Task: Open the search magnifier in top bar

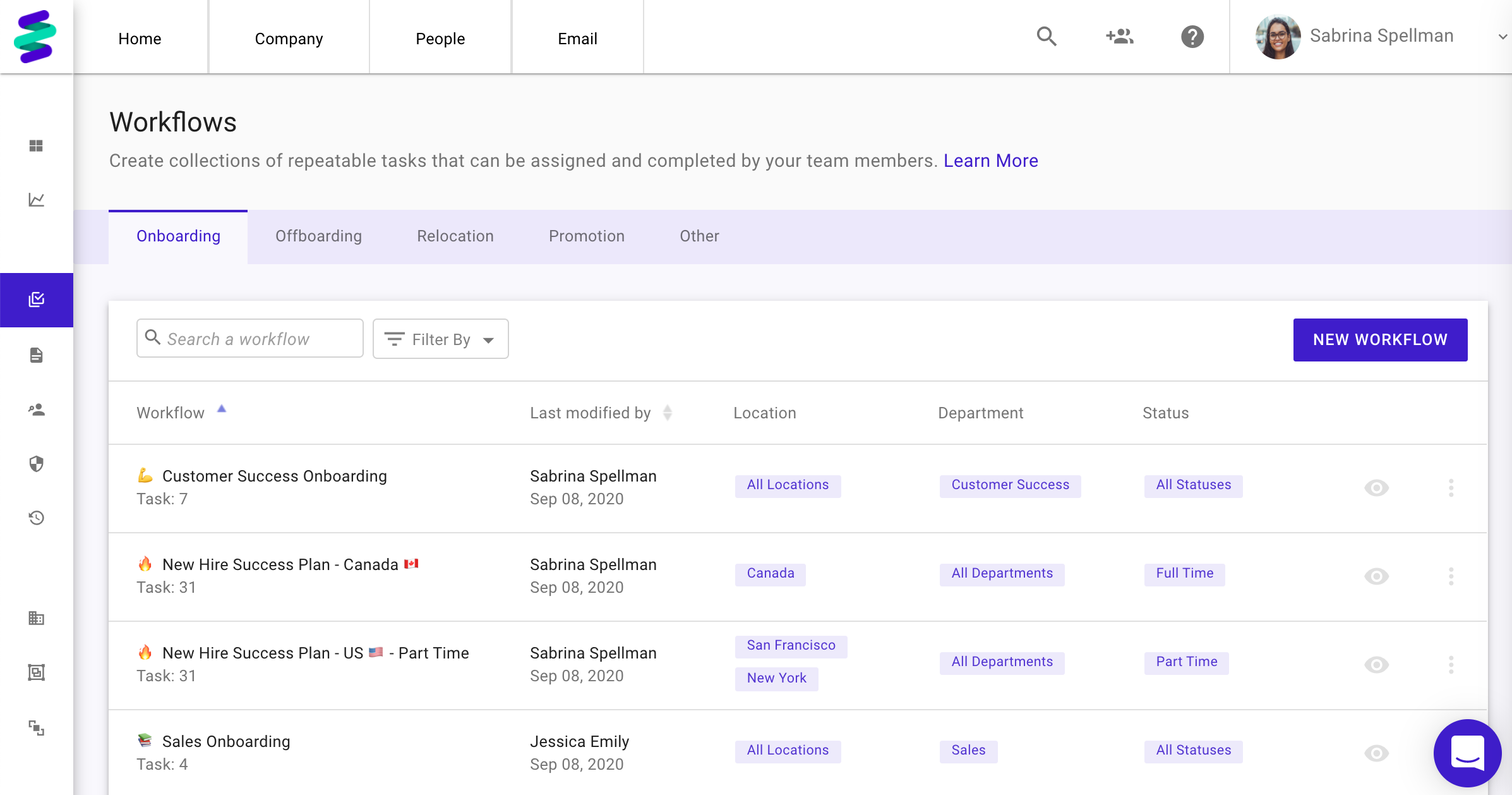Action: (x=1047, y=37)
